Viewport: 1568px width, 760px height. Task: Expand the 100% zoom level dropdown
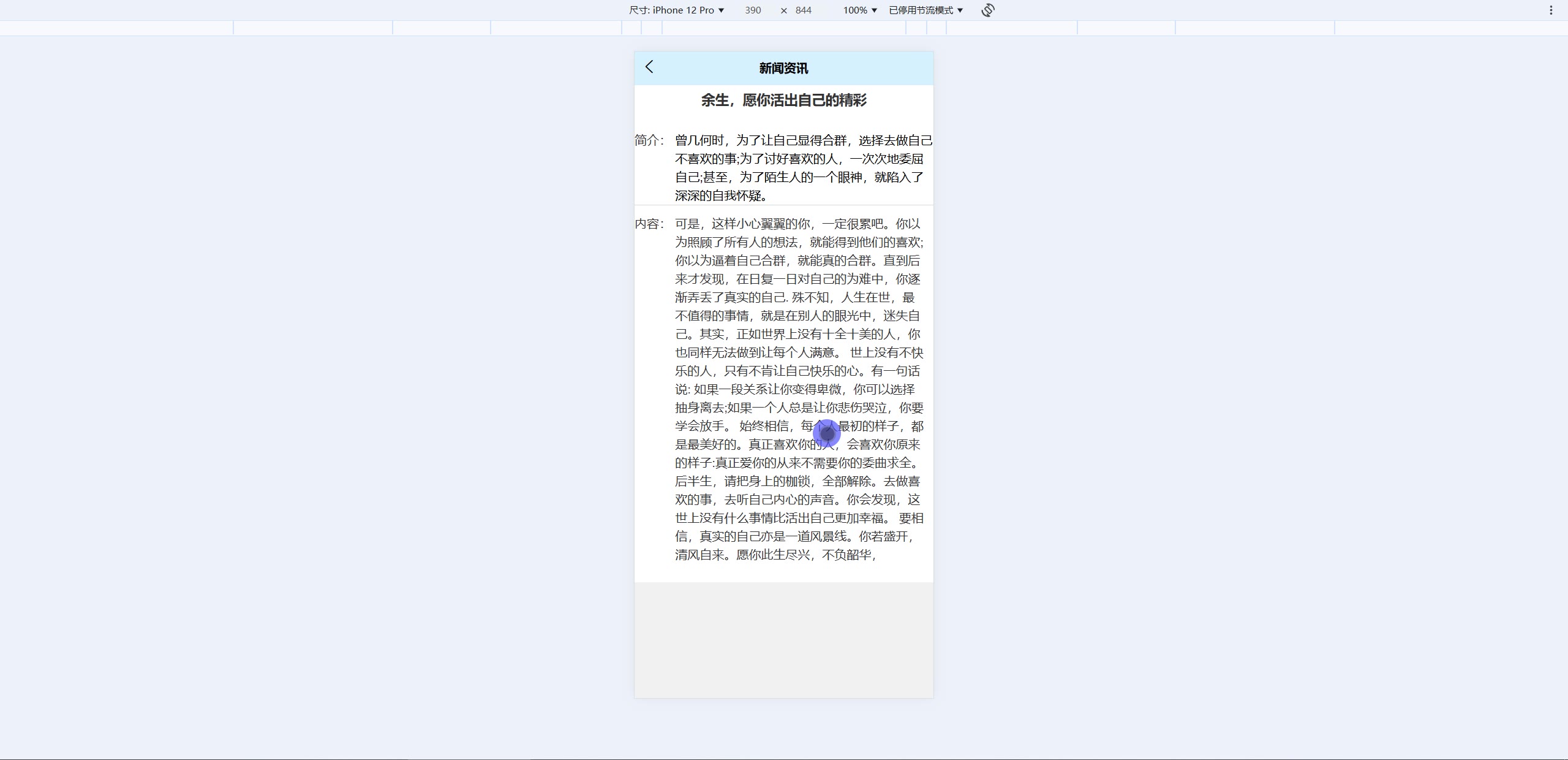coord(860,10)
